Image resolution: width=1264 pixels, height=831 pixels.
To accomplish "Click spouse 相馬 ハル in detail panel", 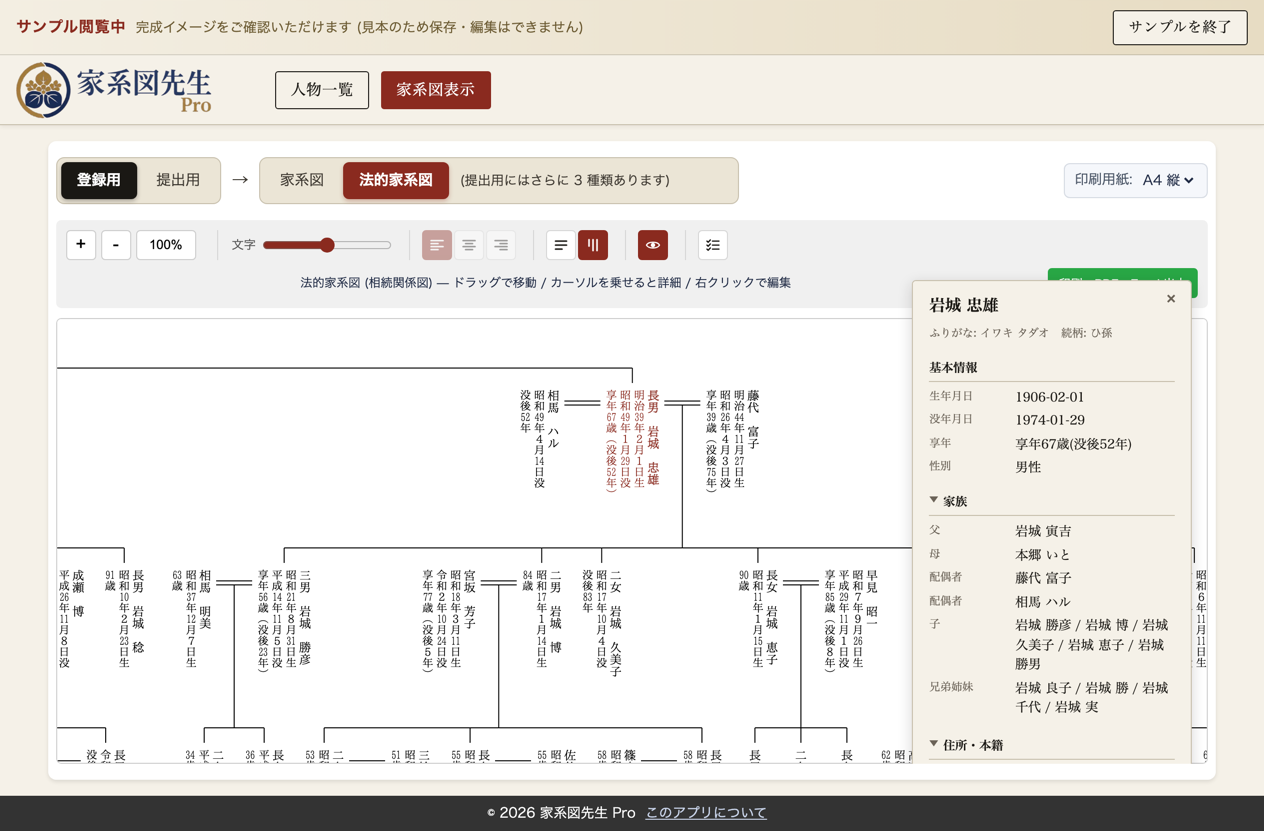I will tap(1043, 602).
